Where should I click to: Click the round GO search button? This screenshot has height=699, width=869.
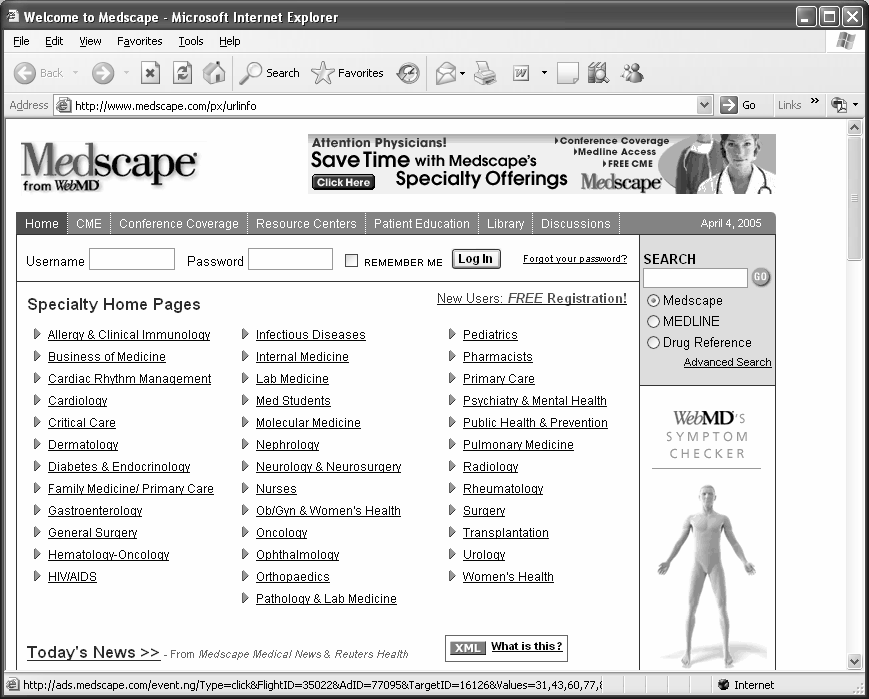click(760, 277)
